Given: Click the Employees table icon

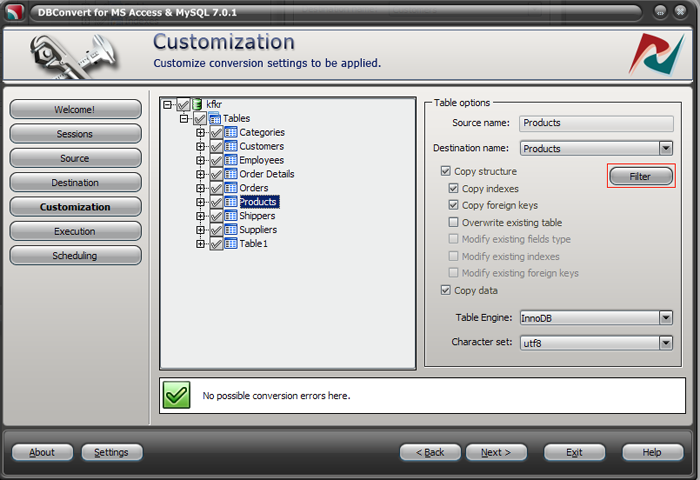Looking at the screenshot, I should 231,160.
